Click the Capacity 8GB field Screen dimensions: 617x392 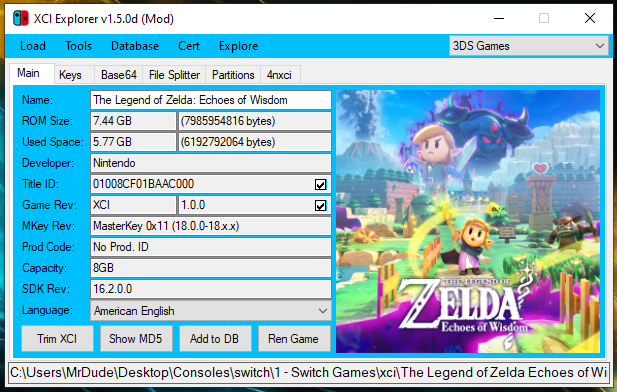click(x=211, y=268)
